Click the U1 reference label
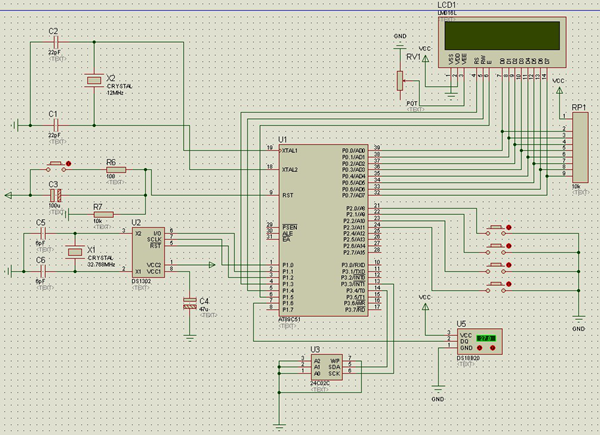This screenshot has width=600, height=435. tap(283, 140)
